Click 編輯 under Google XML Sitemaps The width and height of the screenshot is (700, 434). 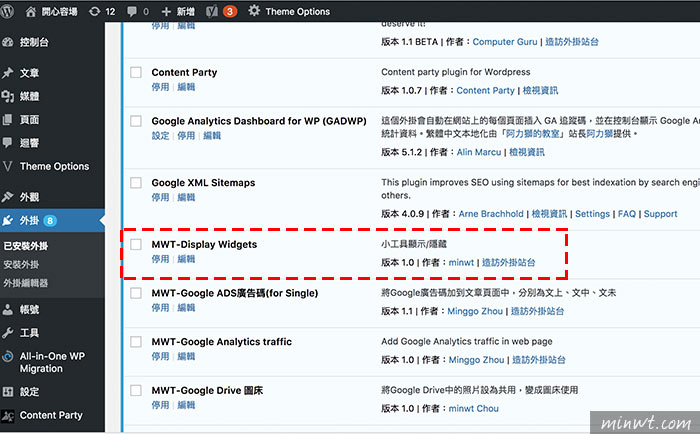(186, 197)
